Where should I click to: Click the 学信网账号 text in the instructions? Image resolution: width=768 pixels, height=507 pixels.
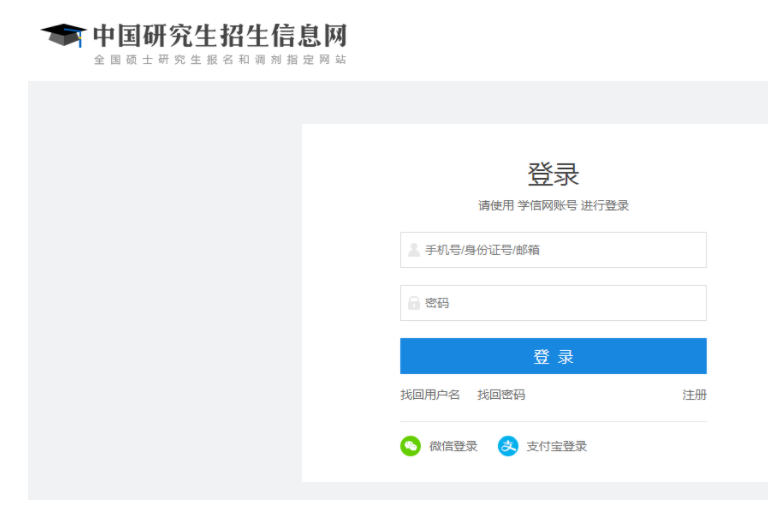[x=548, y=205]
